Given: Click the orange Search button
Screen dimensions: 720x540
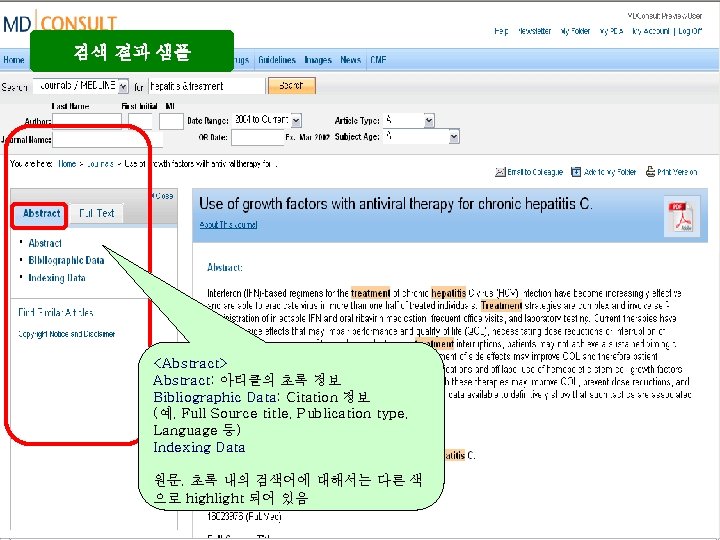Looking at the screenshot, I should point(292,85).
